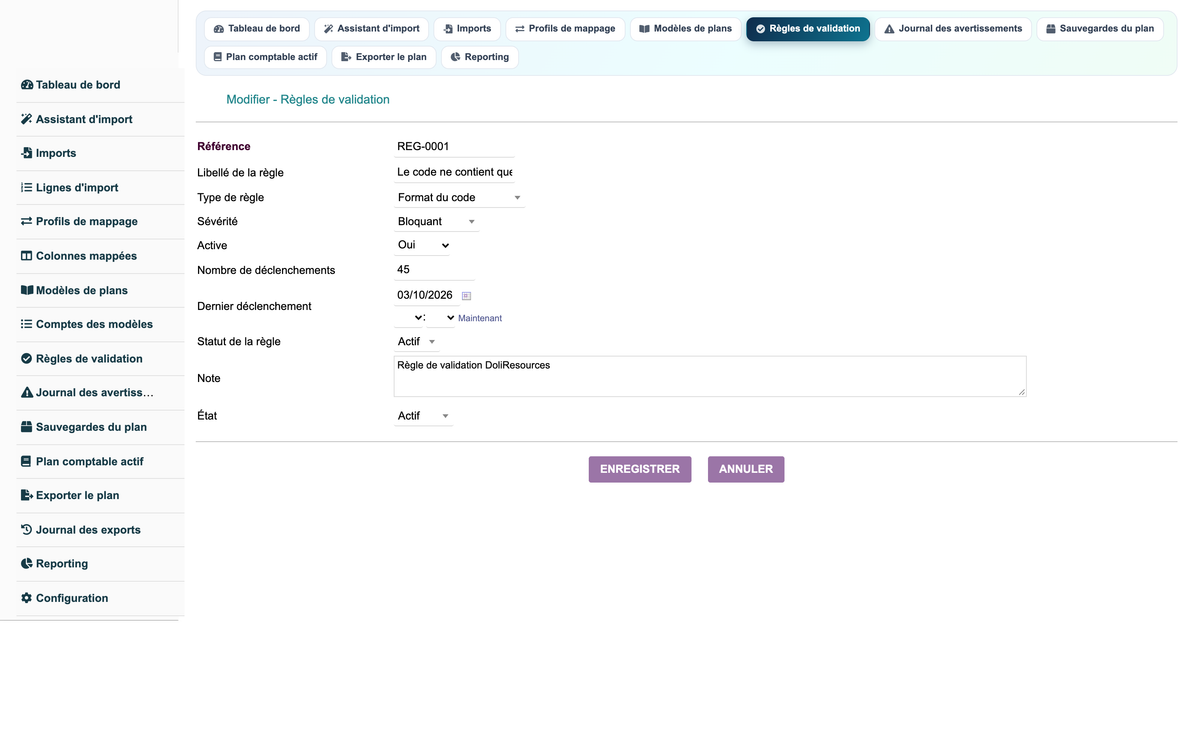1200x743 pixels.
Task: Click the magic wand icon beside Assistant d'import in sidebar
Action: 27,119
